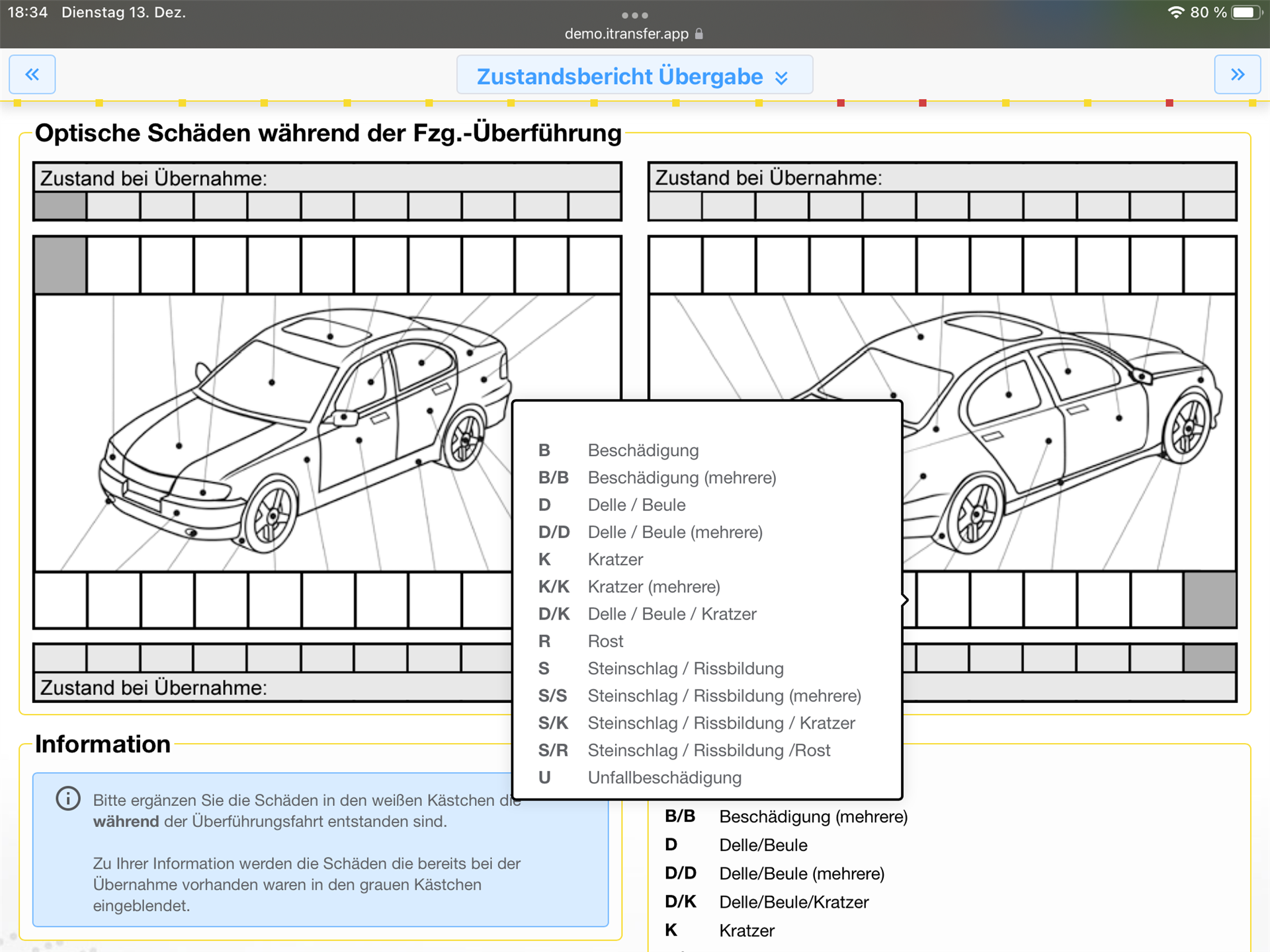This screenshot has height=952, width=1270.
Task: Click the next page double-chevron button
Action: coord(1237,75)
